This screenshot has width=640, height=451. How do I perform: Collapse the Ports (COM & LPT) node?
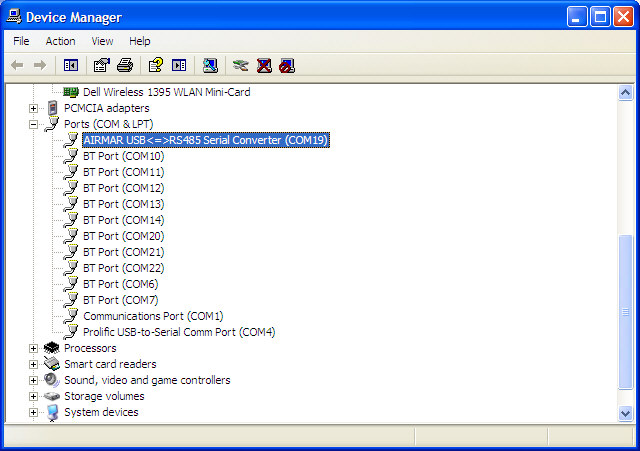(x=33, y=124)
